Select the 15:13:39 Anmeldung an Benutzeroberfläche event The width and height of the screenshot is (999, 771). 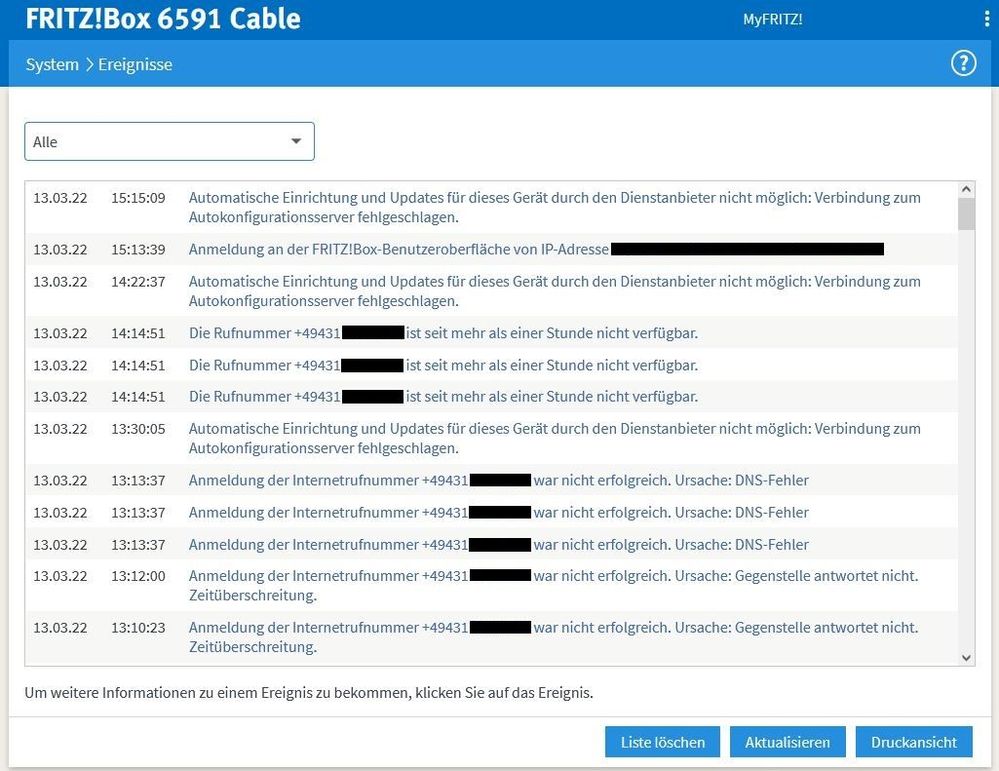point(491,249)
